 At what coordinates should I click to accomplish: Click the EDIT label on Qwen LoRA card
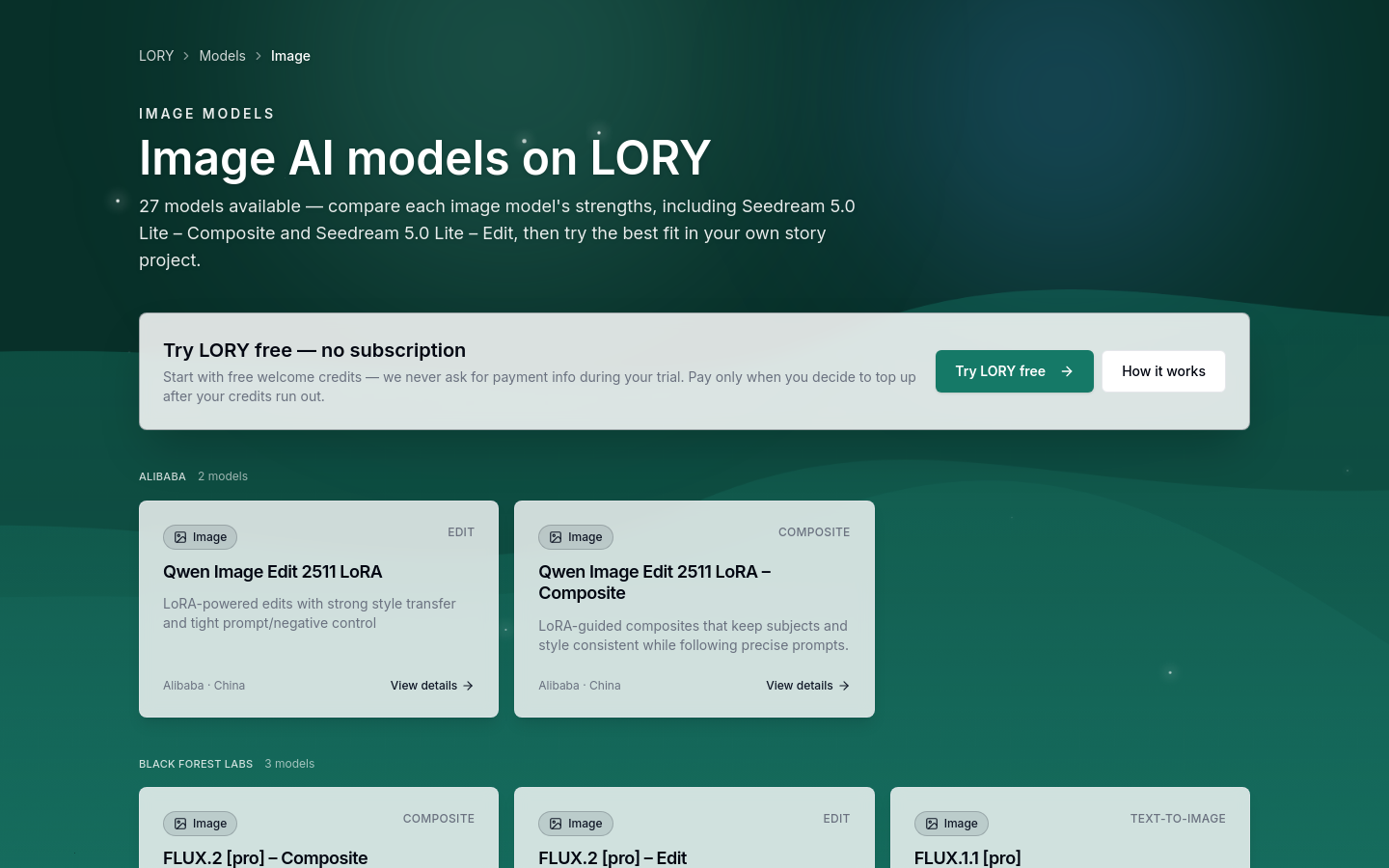[x=461, y=532]
